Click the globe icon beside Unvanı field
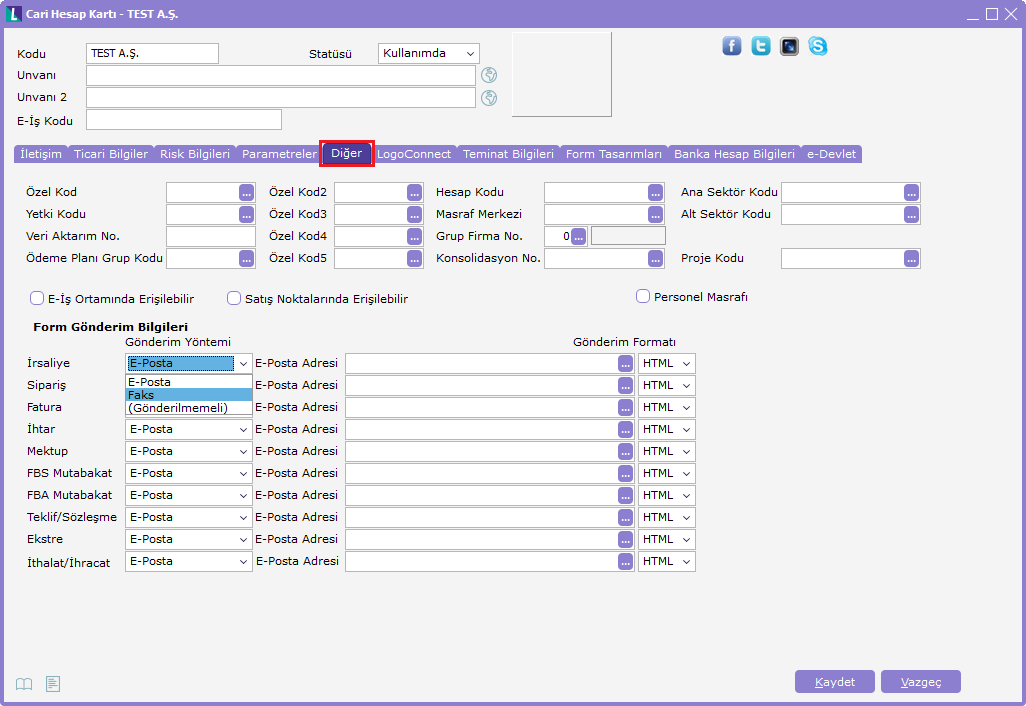 pos(489,75)
